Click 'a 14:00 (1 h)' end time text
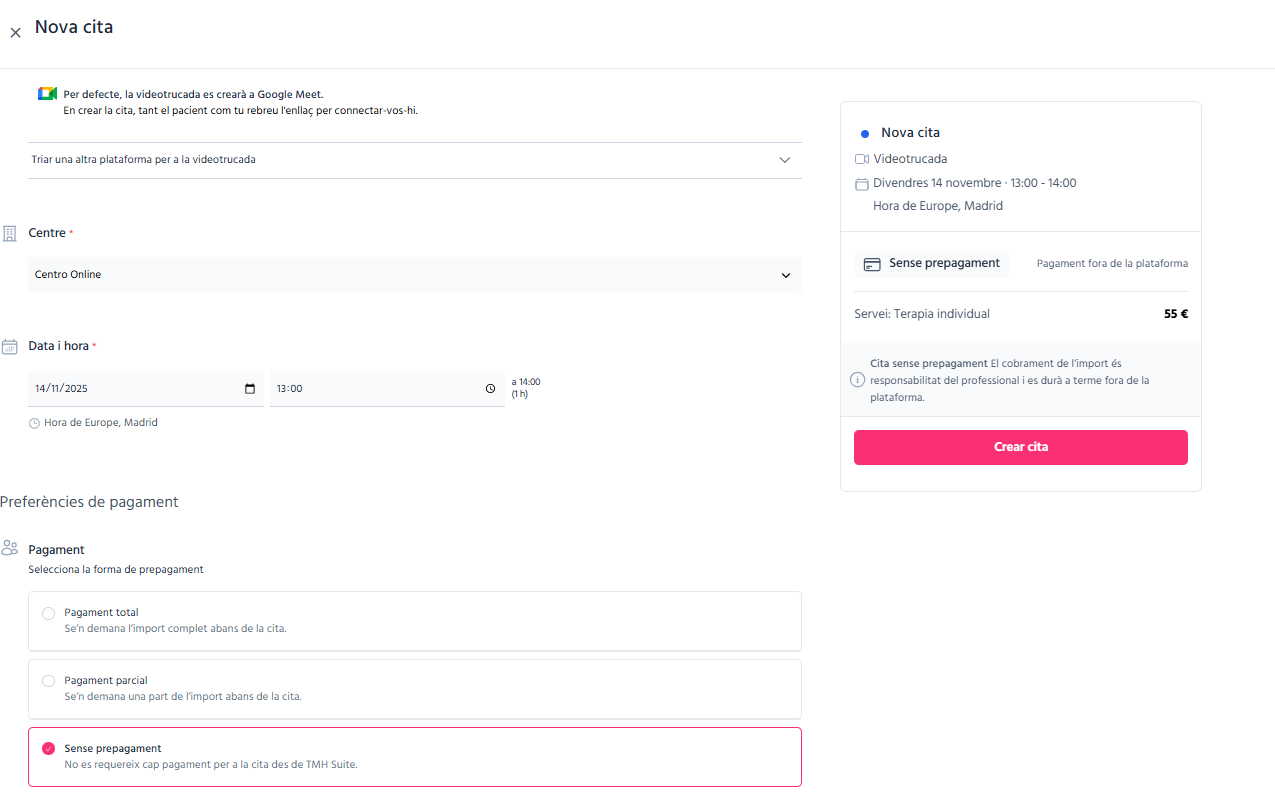 click(x=526, y=388)
